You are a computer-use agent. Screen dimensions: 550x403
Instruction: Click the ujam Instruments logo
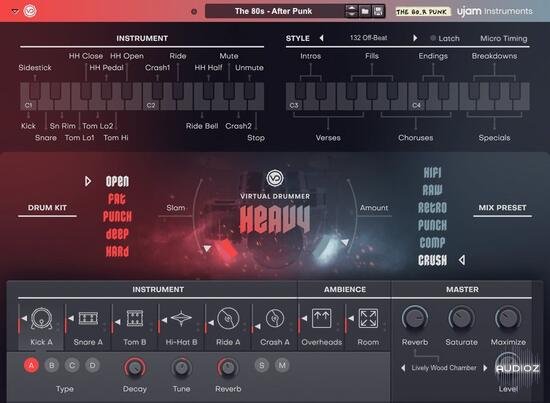pyautogui.click(x=495, y=11)
